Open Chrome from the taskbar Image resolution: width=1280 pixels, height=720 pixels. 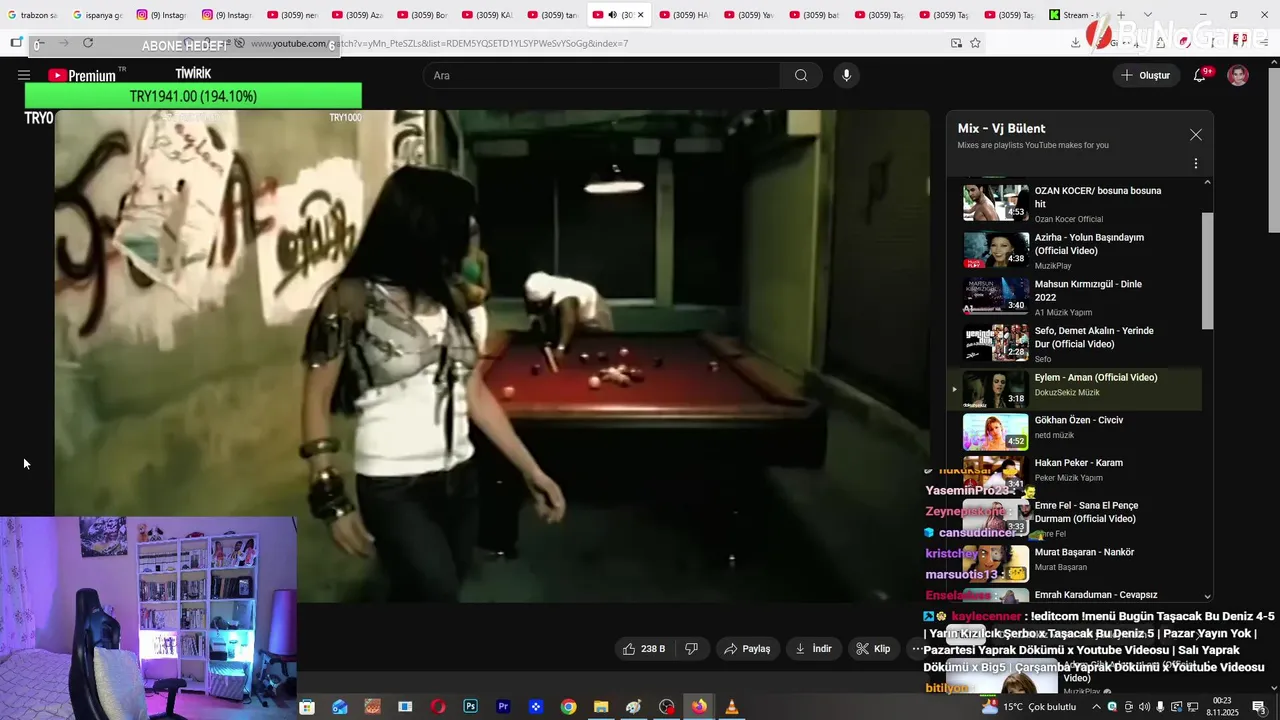pyautogui.click(x=568, y=707)
